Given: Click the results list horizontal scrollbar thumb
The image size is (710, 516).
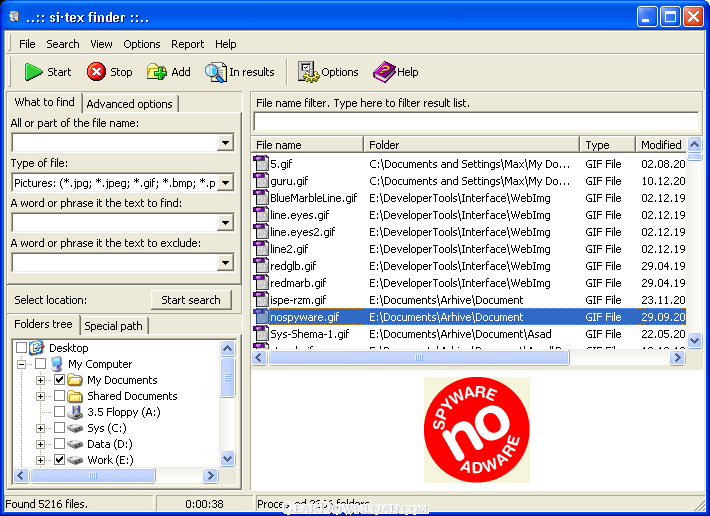Looking at the screenshot, I should [x=418, y=358].
